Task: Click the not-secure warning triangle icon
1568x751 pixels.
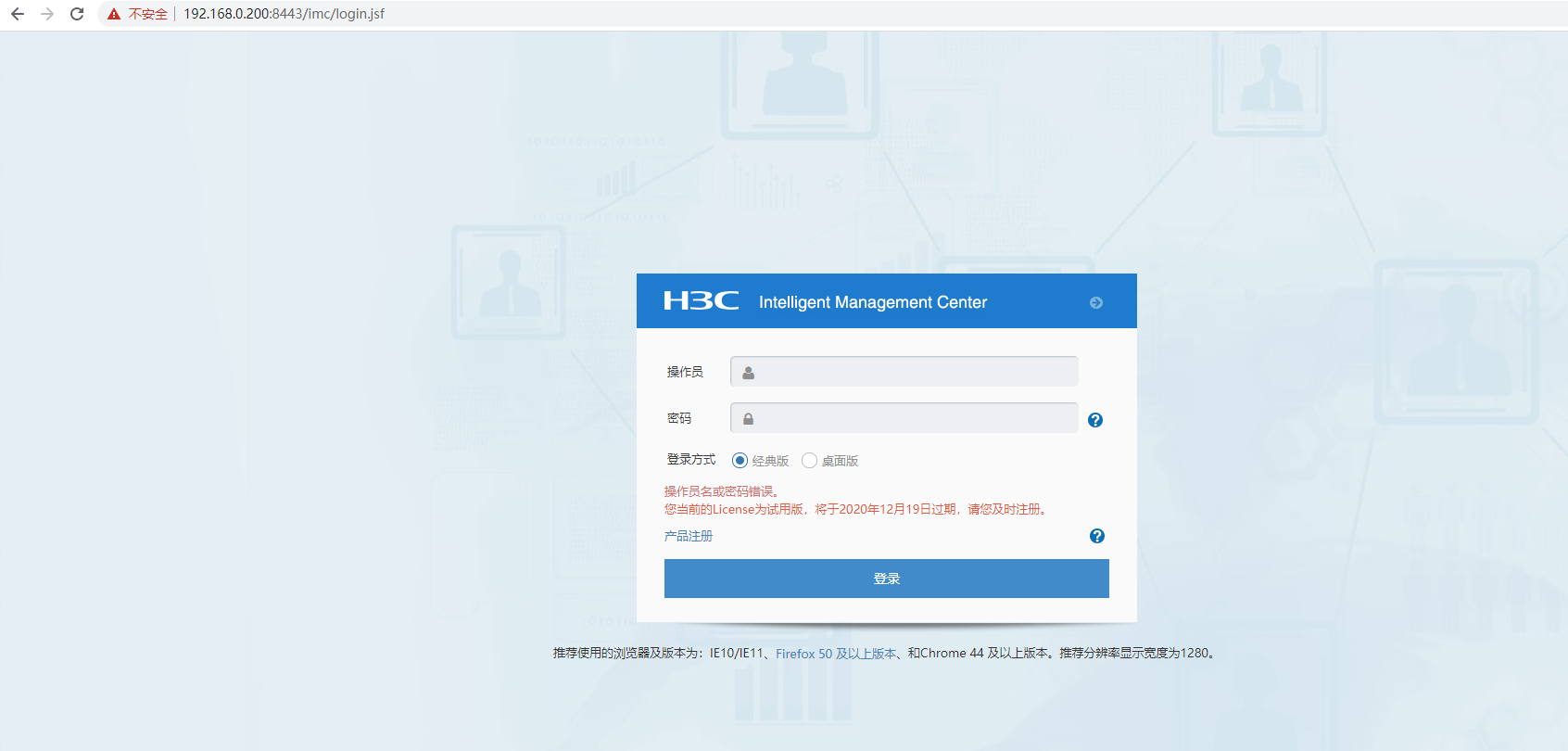Action: point(114,14)
